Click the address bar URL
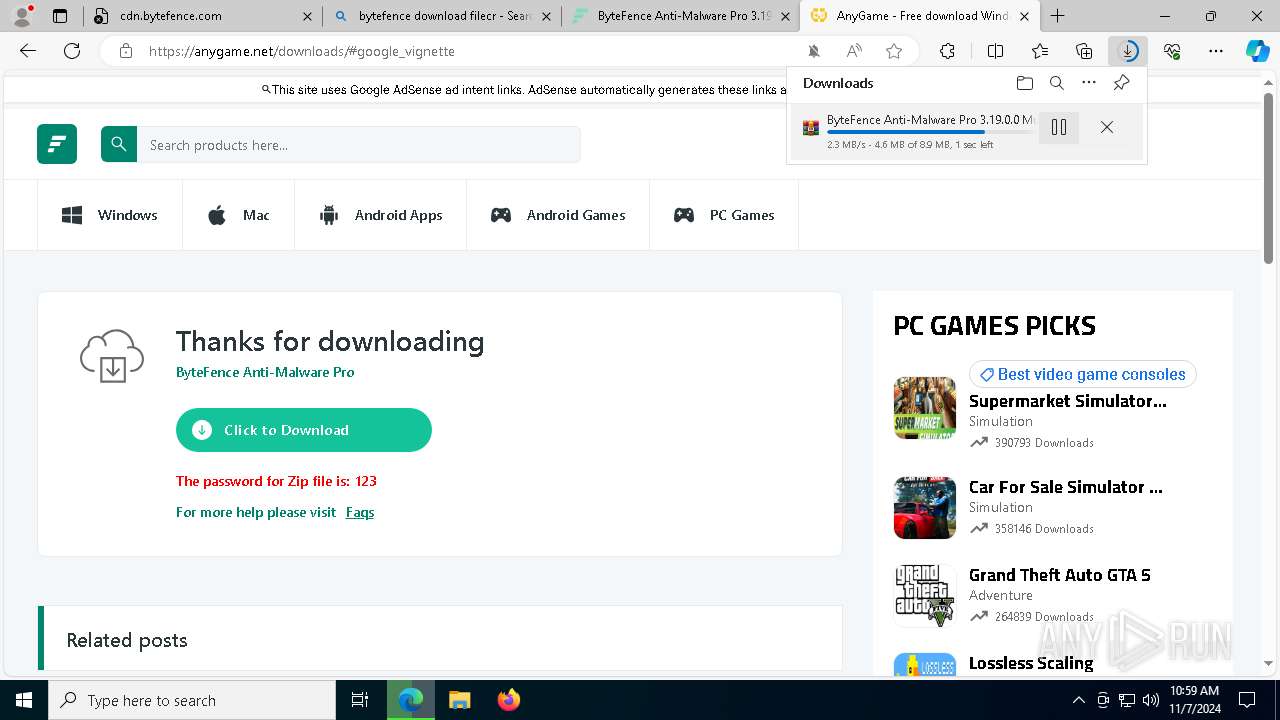 [302, 51]
